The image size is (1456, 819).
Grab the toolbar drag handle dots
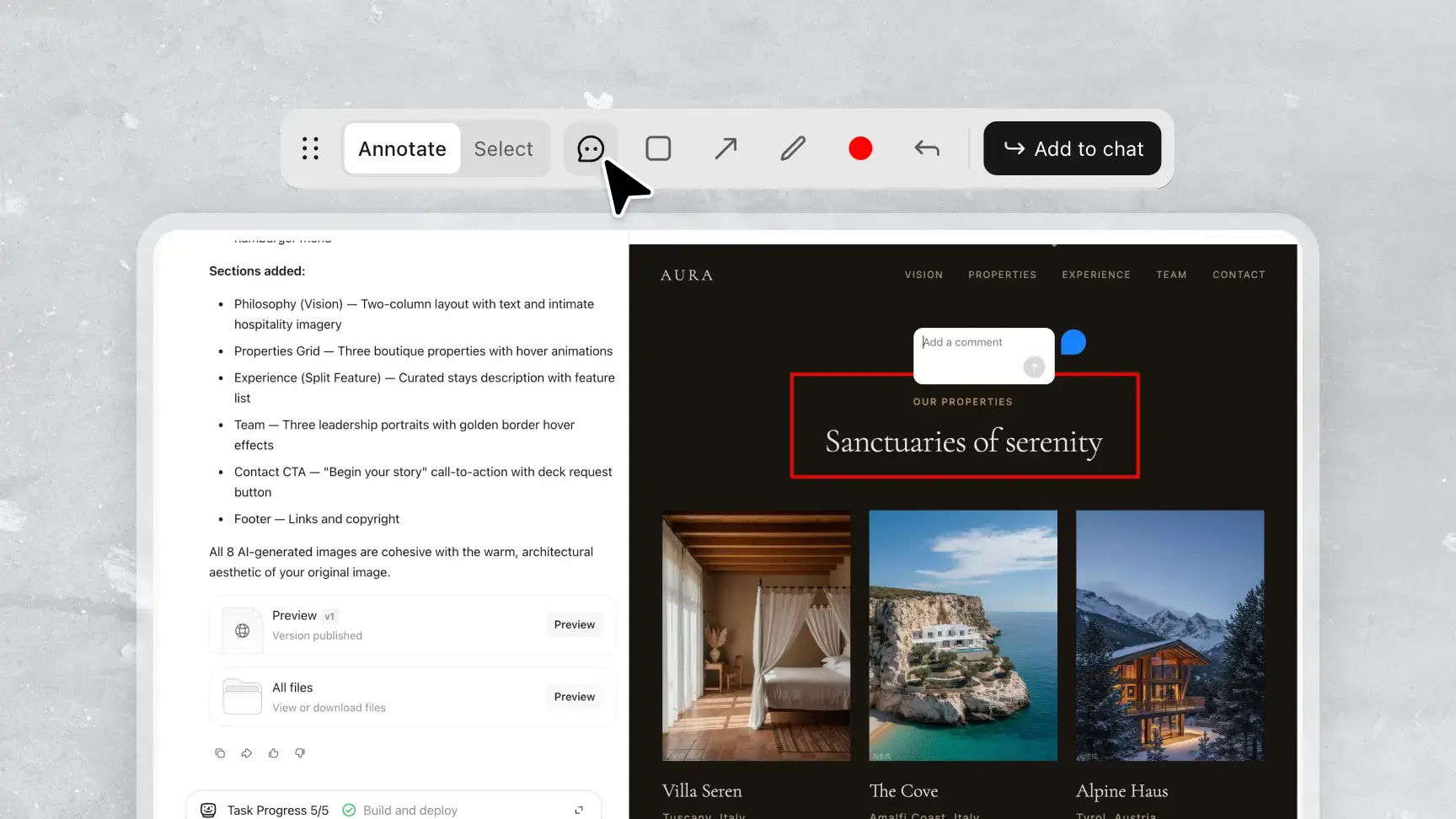click(310, 148)
